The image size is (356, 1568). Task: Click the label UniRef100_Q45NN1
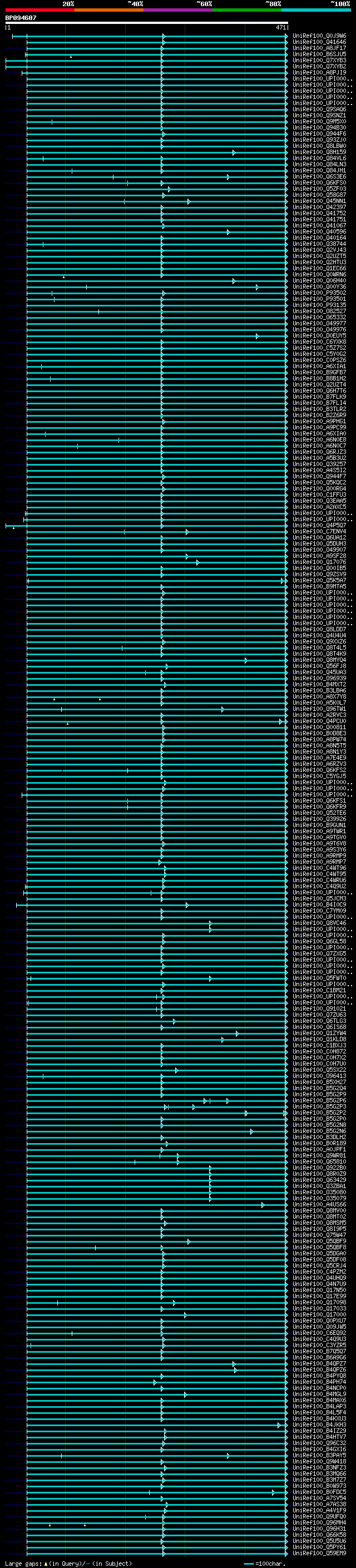pos(319,201)
